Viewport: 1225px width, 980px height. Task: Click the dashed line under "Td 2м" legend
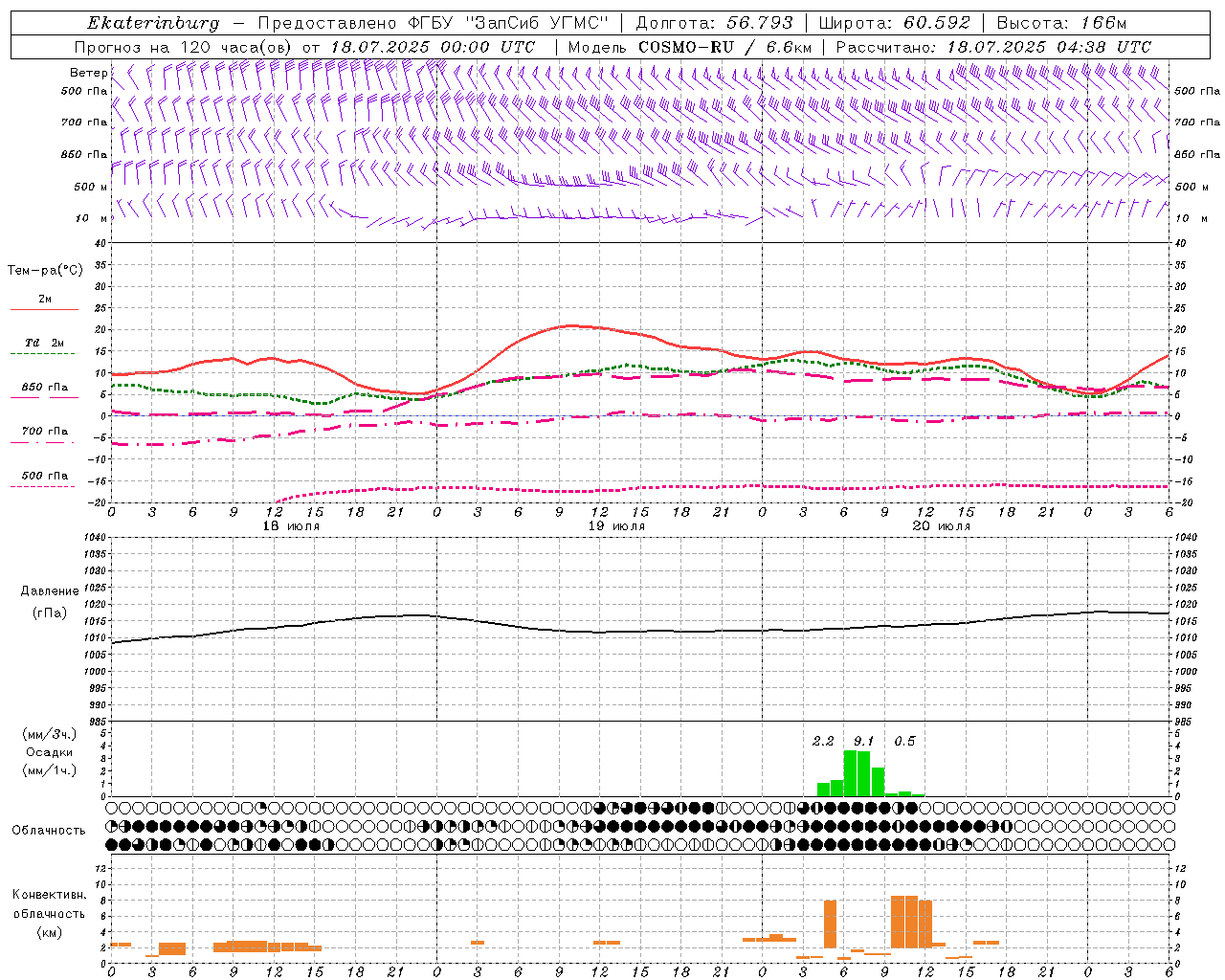43,354
